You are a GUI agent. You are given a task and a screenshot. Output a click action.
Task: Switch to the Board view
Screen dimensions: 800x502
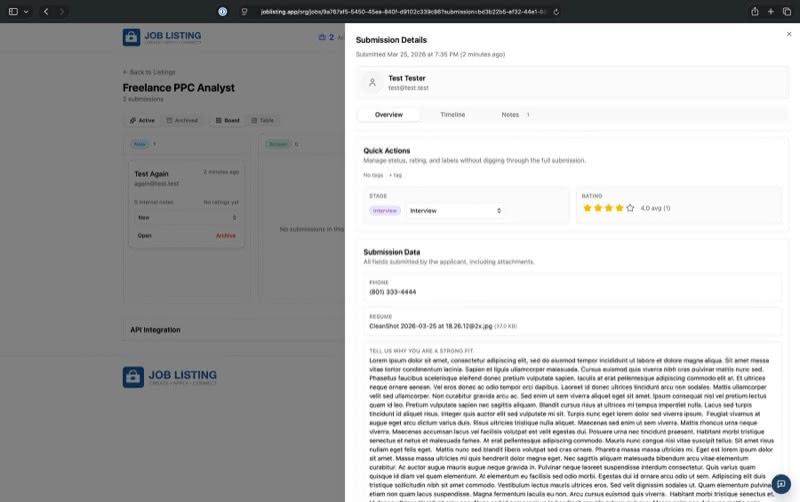point(228,120)
